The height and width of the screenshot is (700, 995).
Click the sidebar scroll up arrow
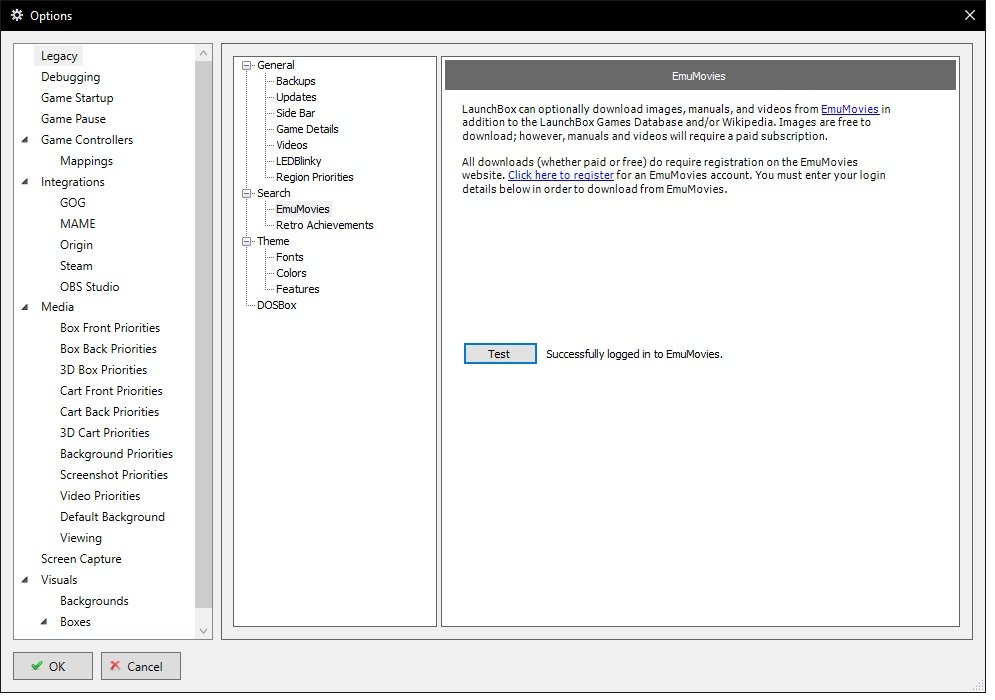point(203,53)
